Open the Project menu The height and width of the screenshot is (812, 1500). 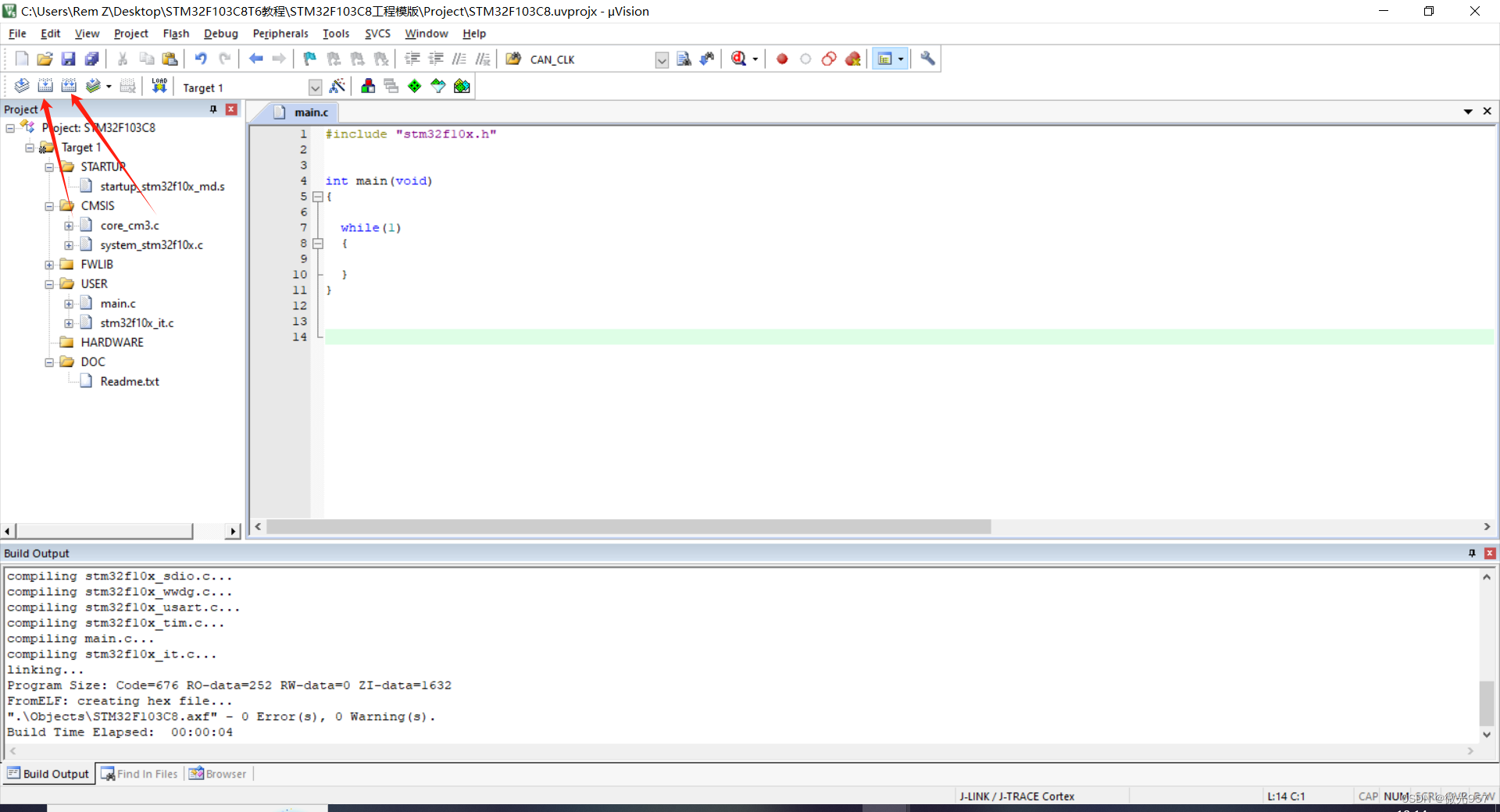[x=130, y=34]
